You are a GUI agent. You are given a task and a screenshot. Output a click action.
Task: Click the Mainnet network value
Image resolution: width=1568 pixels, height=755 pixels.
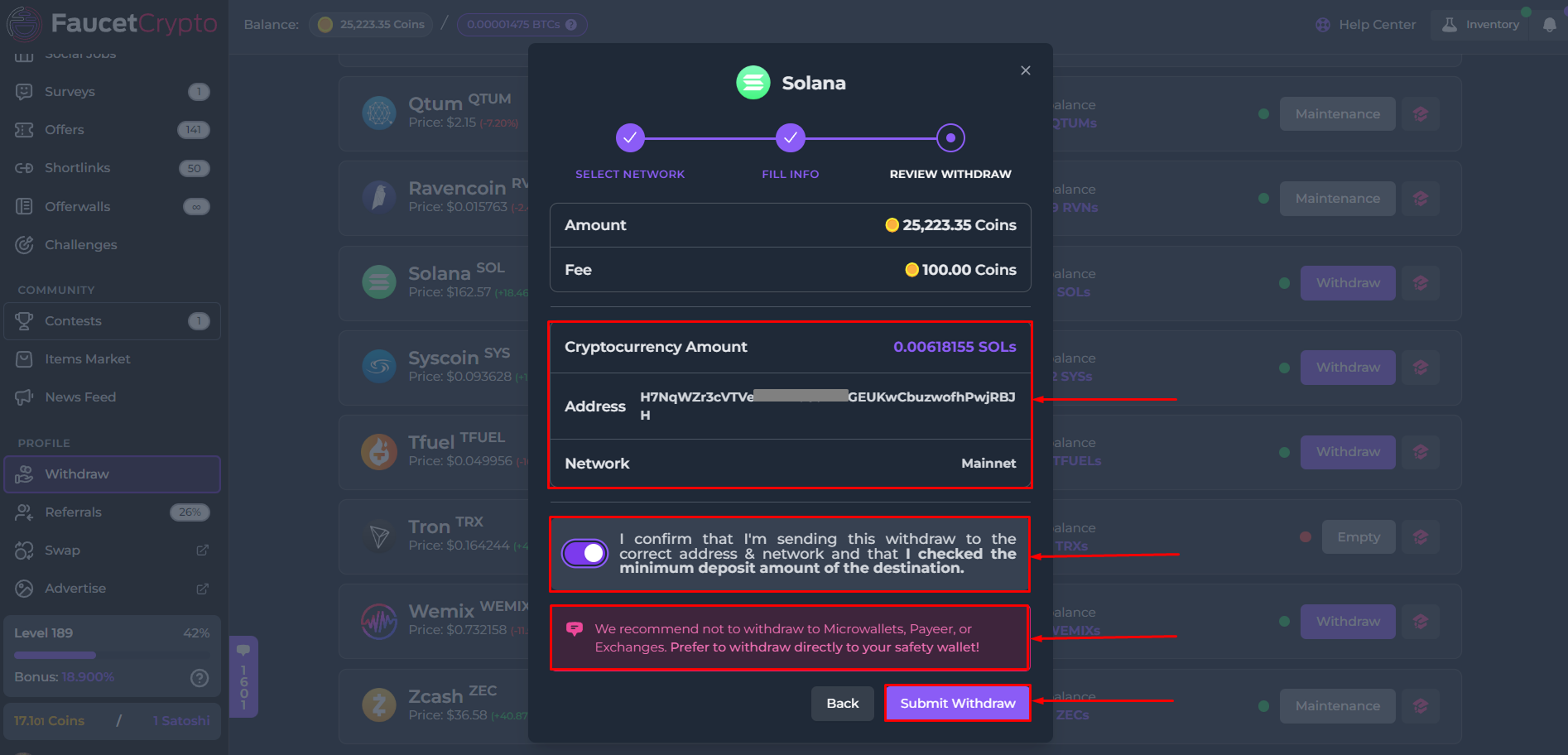coord(988,464)
